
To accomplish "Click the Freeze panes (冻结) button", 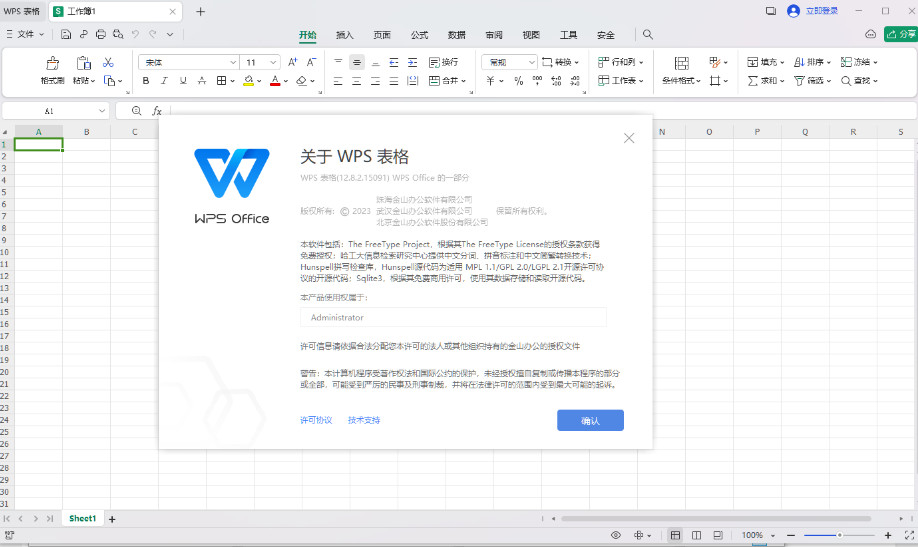I will [x=859, y=62].
